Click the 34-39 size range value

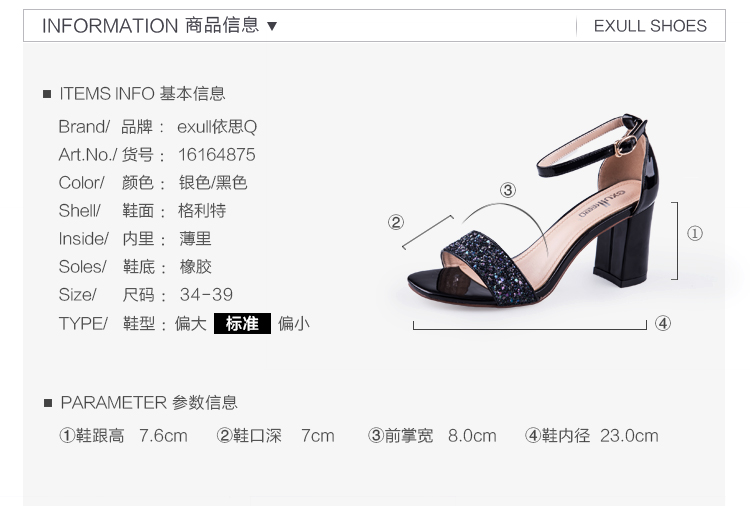[x=206, y=295]
